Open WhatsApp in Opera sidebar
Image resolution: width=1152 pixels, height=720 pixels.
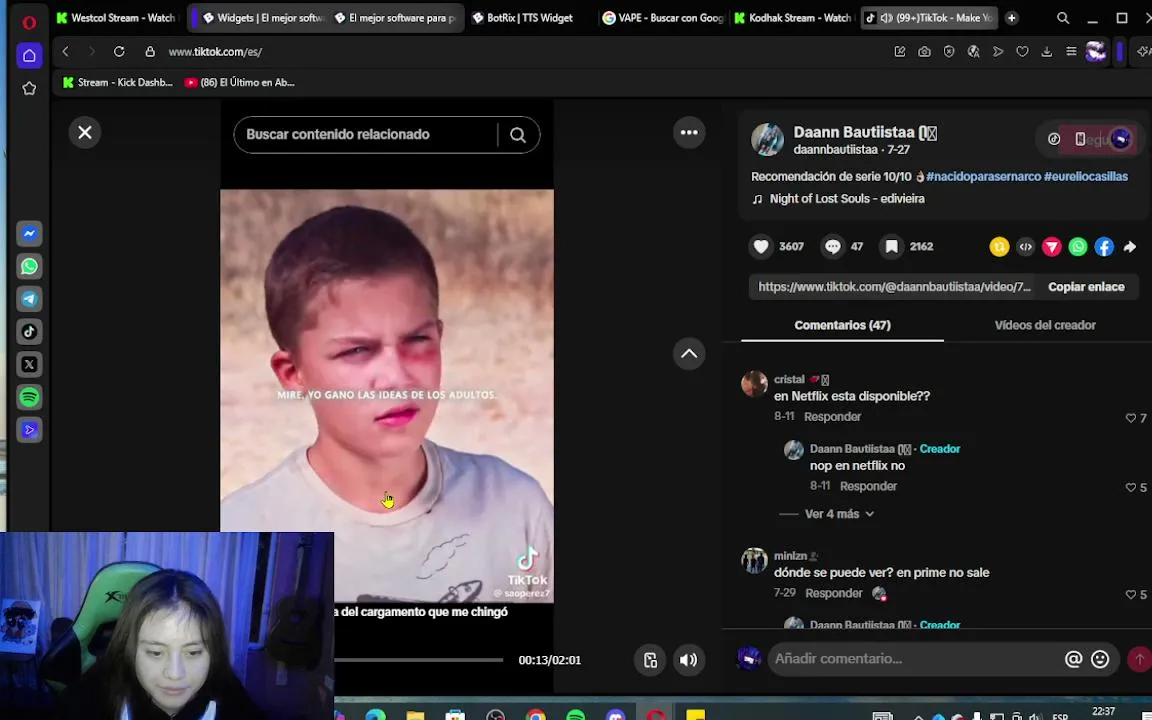[x=29, y=266]
